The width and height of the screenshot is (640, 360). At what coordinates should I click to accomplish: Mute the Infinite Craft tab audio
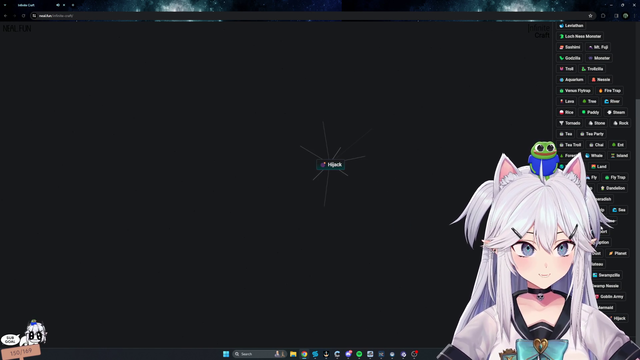point(58,5)
